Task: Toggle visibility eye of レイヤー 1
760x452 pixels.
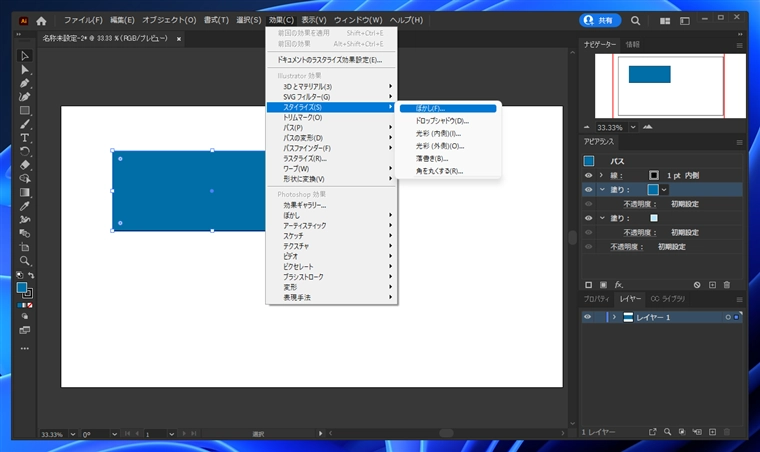Action: [x=587, y=317]
